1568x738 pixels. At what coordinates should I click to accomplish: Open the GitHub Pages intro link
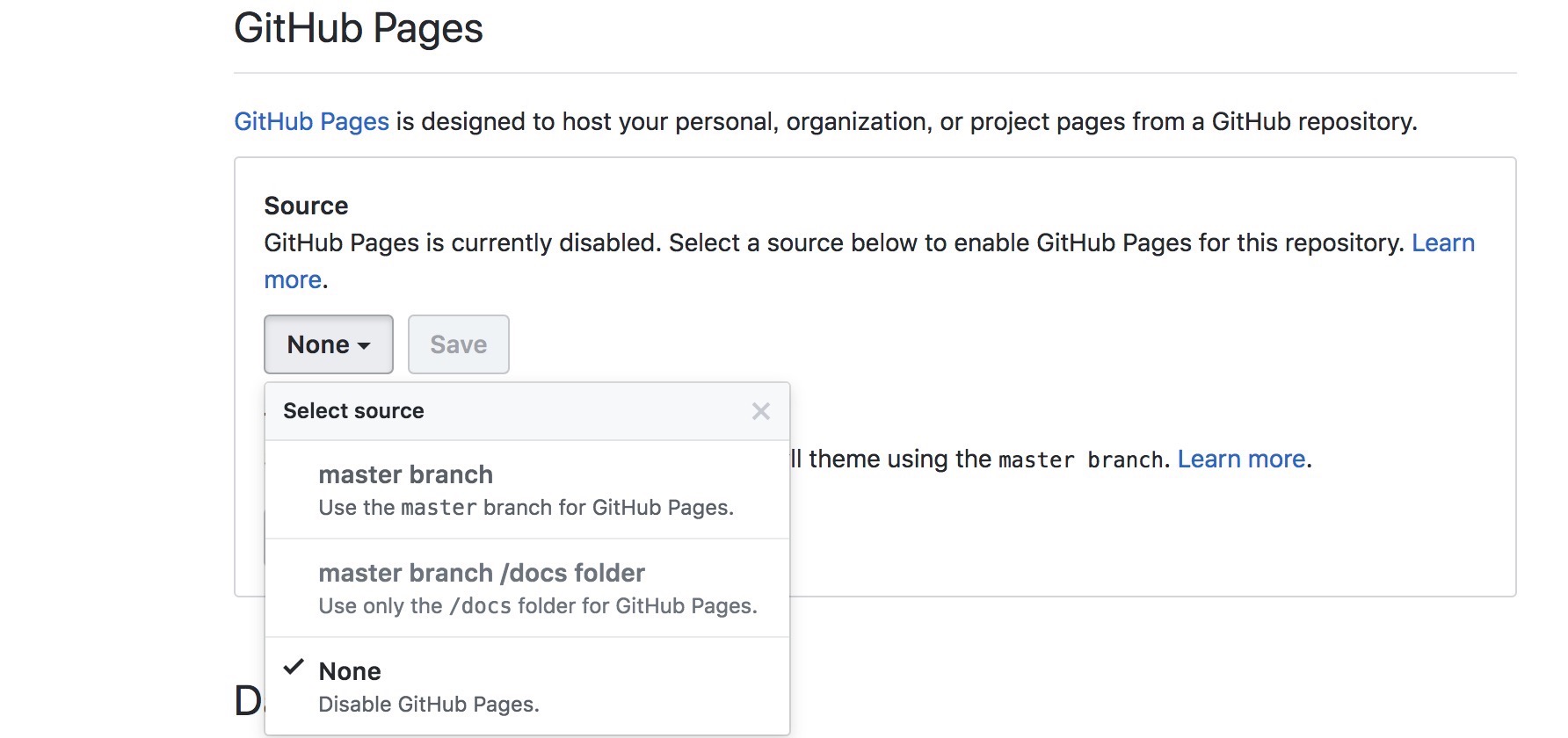click(311, 121)
